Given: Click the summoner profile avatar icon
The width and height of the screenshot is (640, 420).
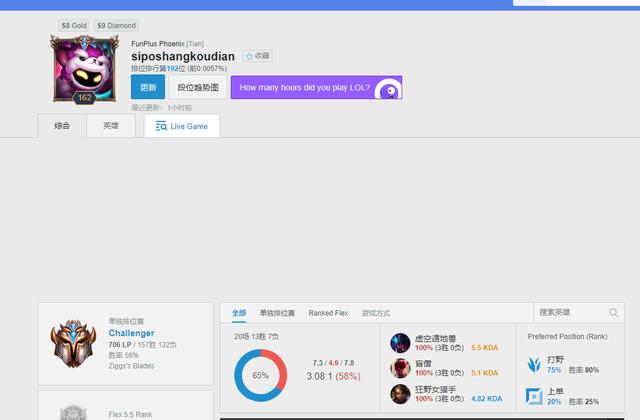Looking at the screenshot, I should point(84,68).
